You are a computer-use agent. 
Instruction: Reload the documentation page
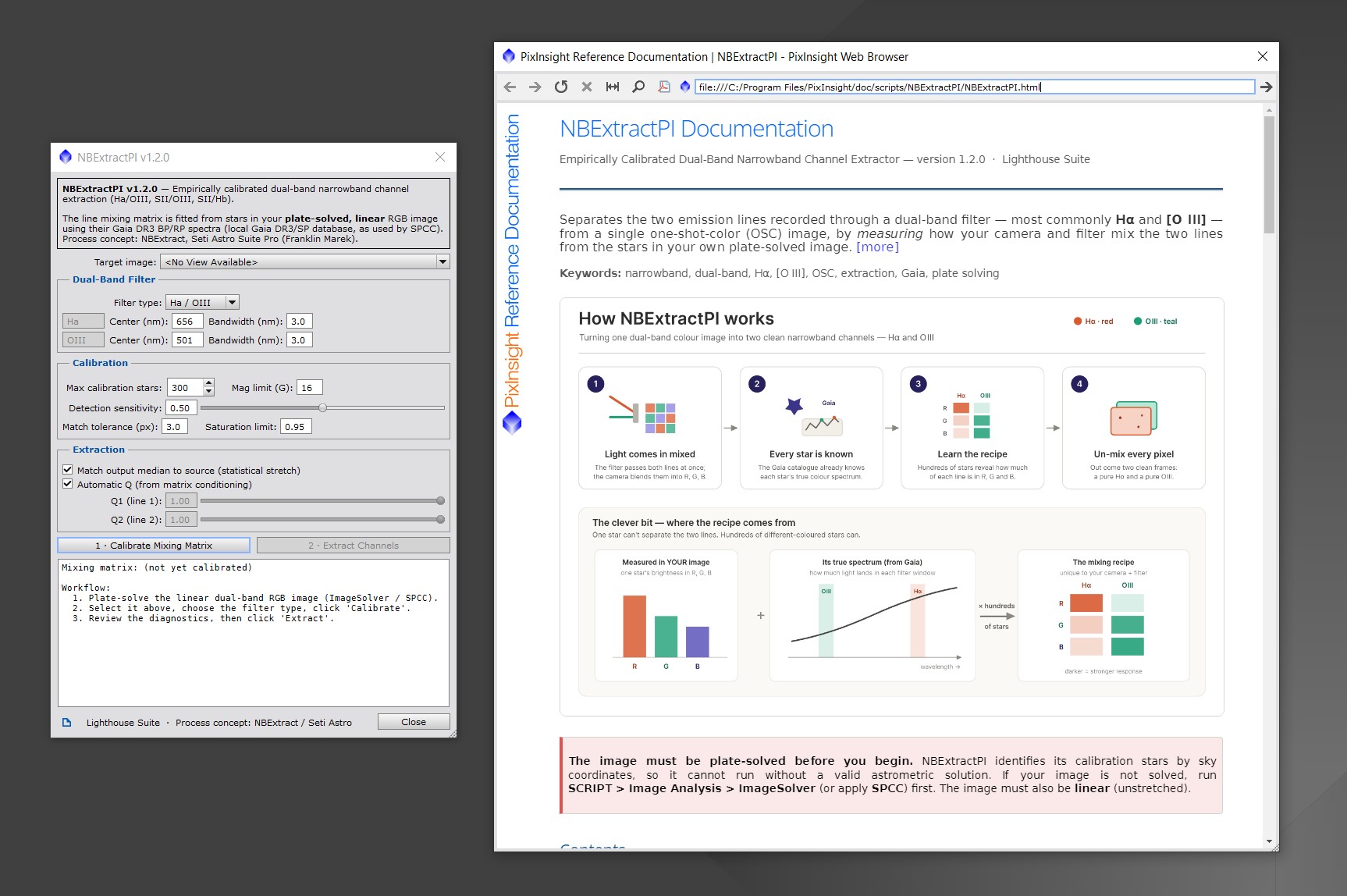(561, 87)
